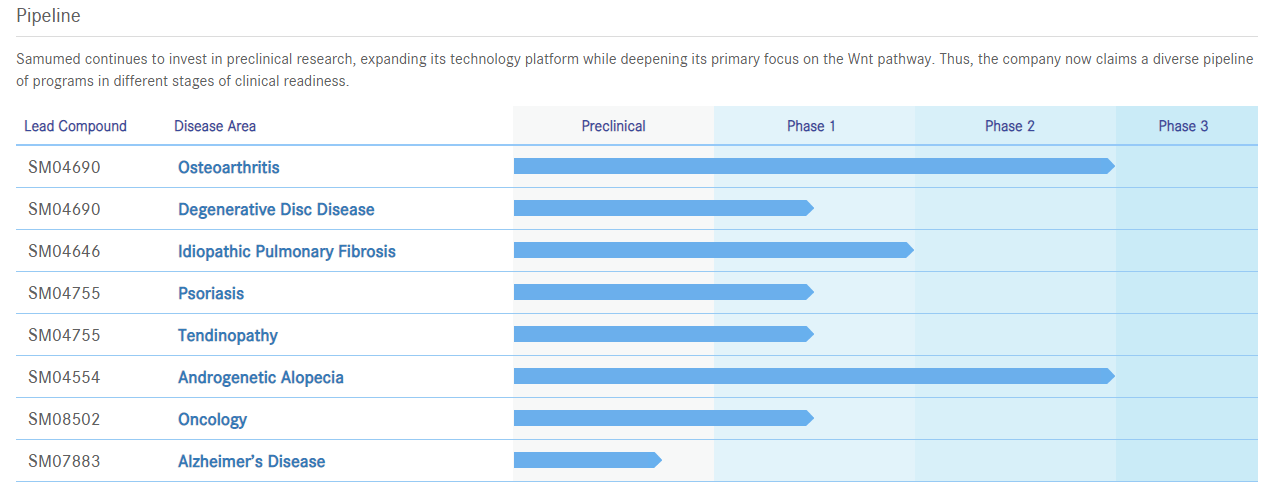Click the Disease Area column header
The width and height of the screenshot is (1273, 498).
click(215, 126)
